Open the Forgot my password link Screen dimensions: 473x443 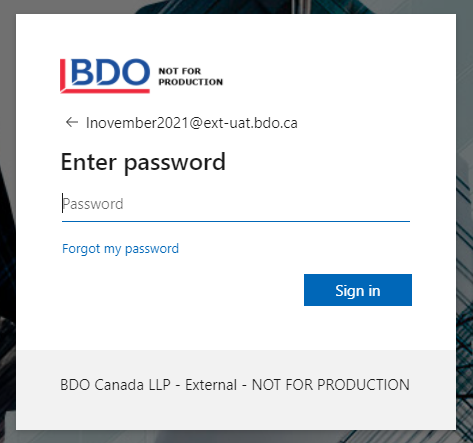click(120, 249)
